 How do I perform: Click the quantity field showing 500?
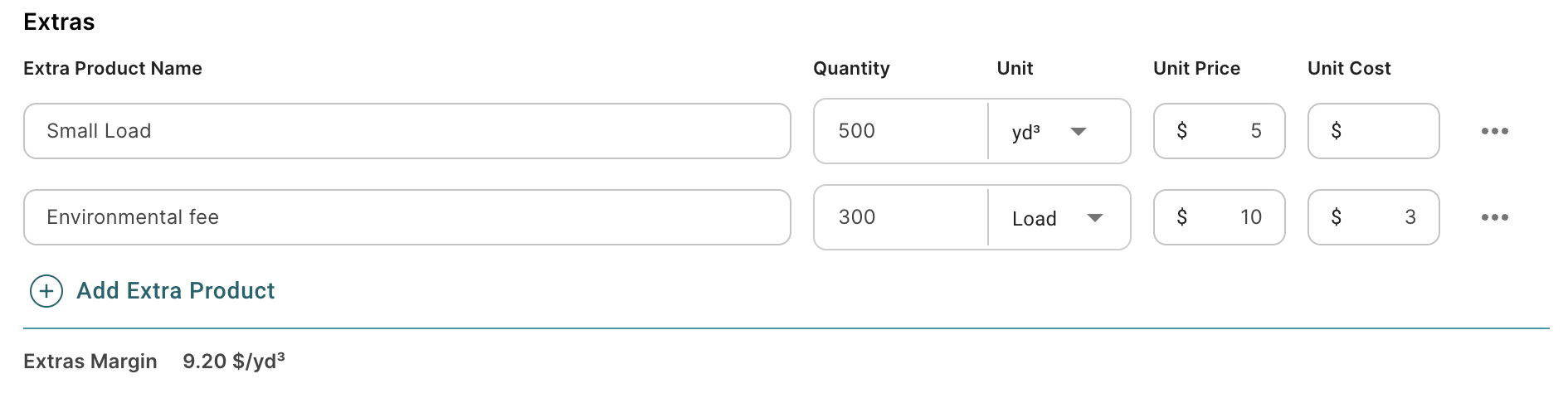[900, 131]
